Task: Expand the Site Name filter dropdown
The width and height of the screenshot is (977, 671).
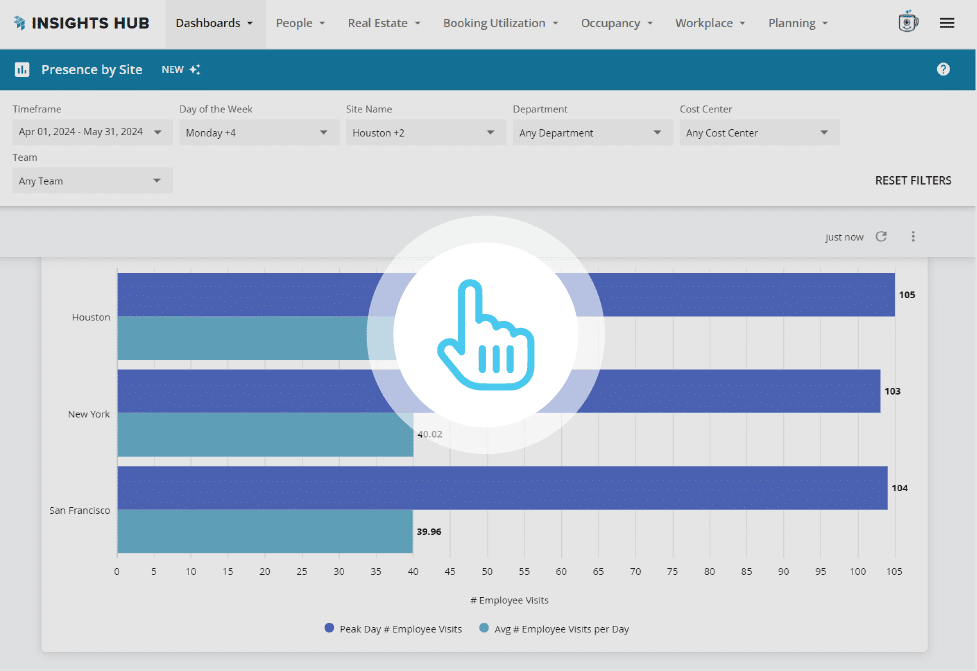Action: [x=426, y=132]
